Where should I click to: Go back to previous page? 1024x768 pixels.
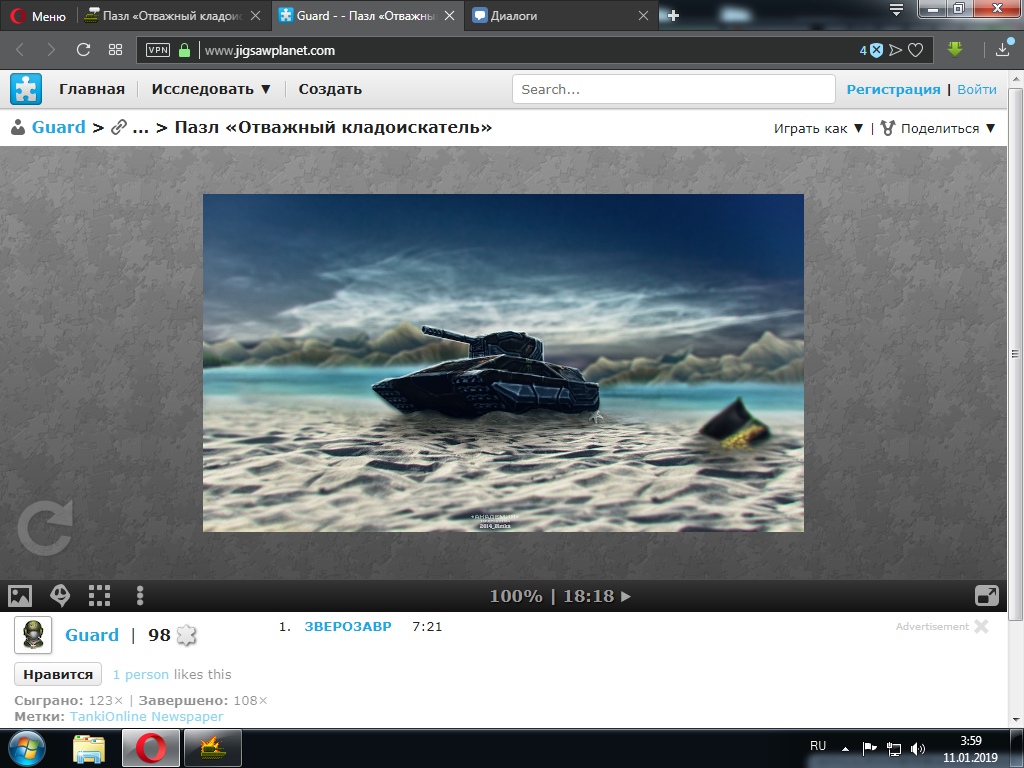(20, 50)
